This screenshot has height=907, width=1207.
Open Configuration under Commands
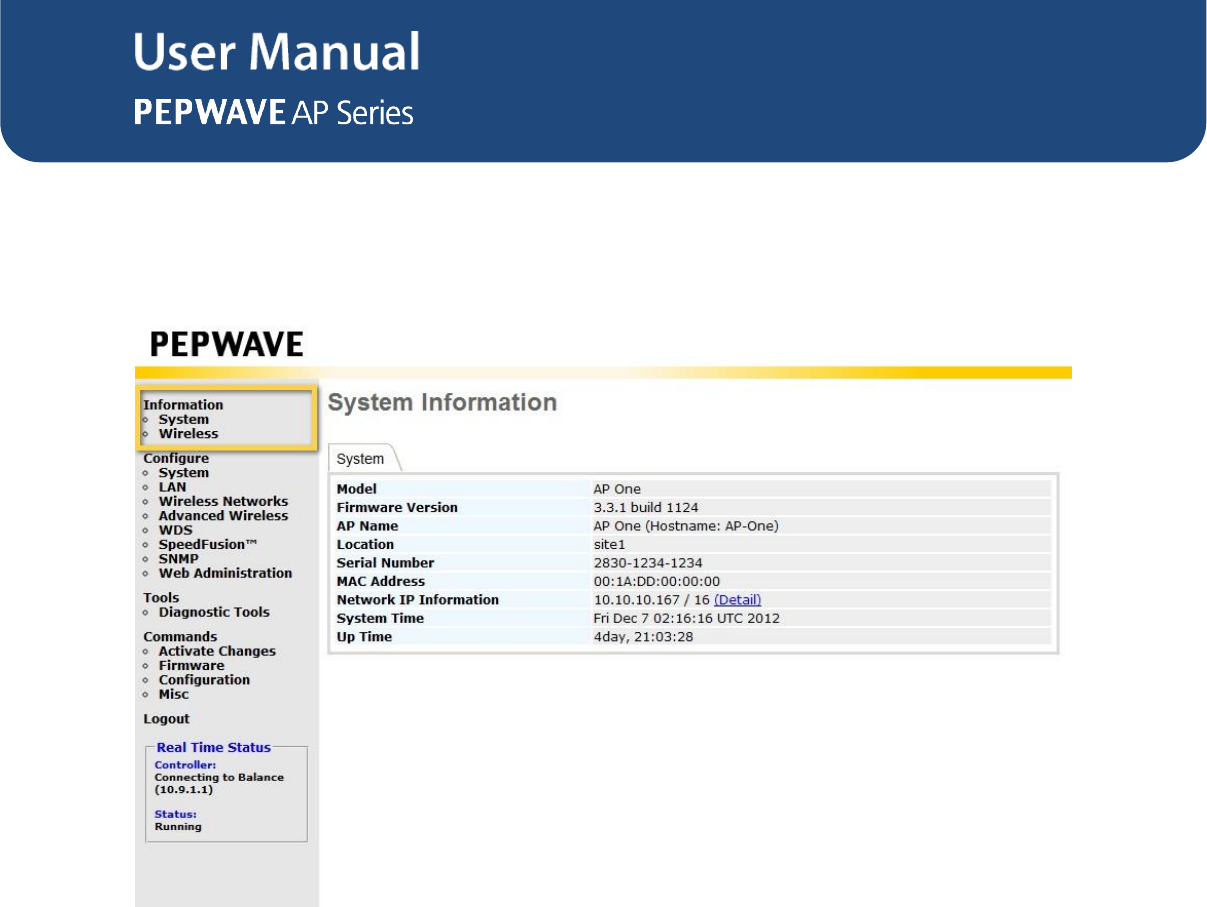pyautogui.click(x=204, y=680)
